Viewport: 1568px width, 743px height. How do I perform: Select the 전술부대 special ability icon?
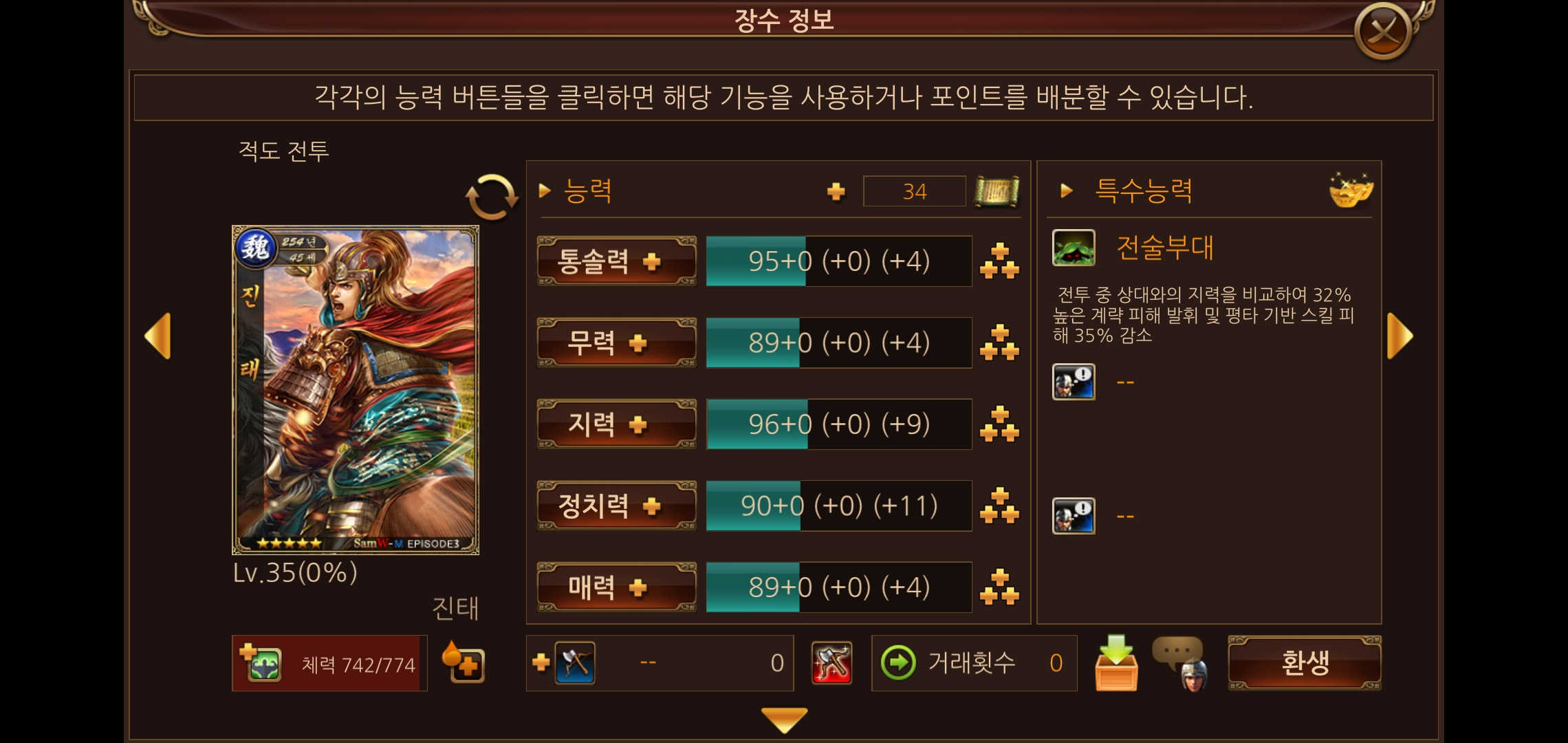click(1074, 248)
